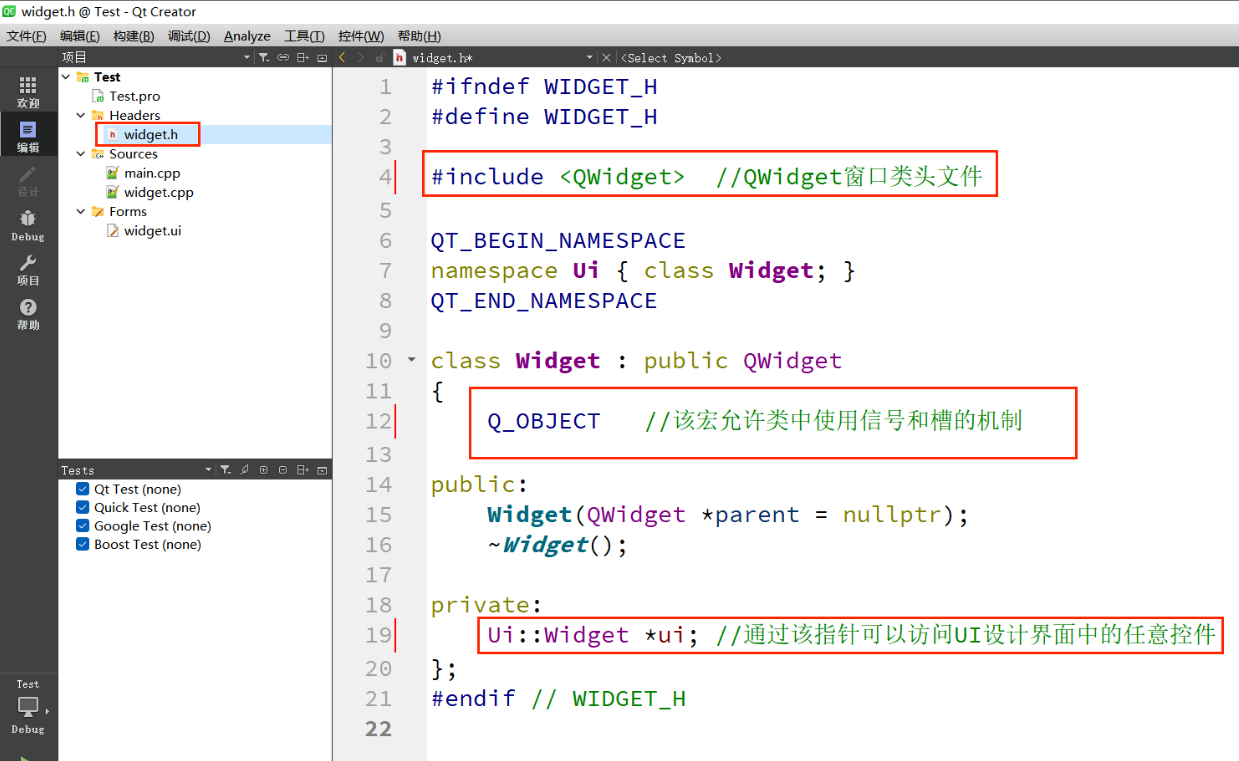Open the 文件(F) menu
Screen dimensions: 1239x761
coord(27,36)
